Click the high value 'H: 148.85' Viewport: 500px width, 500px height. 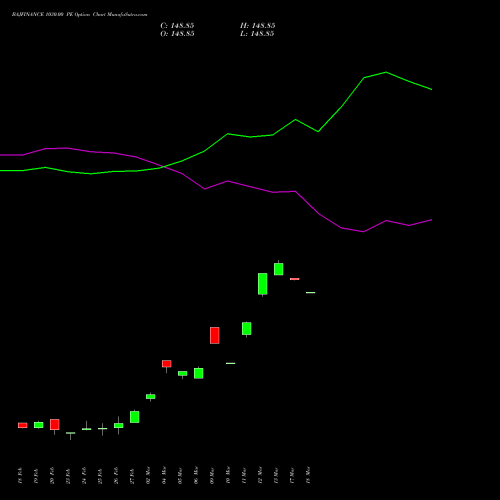257,26
